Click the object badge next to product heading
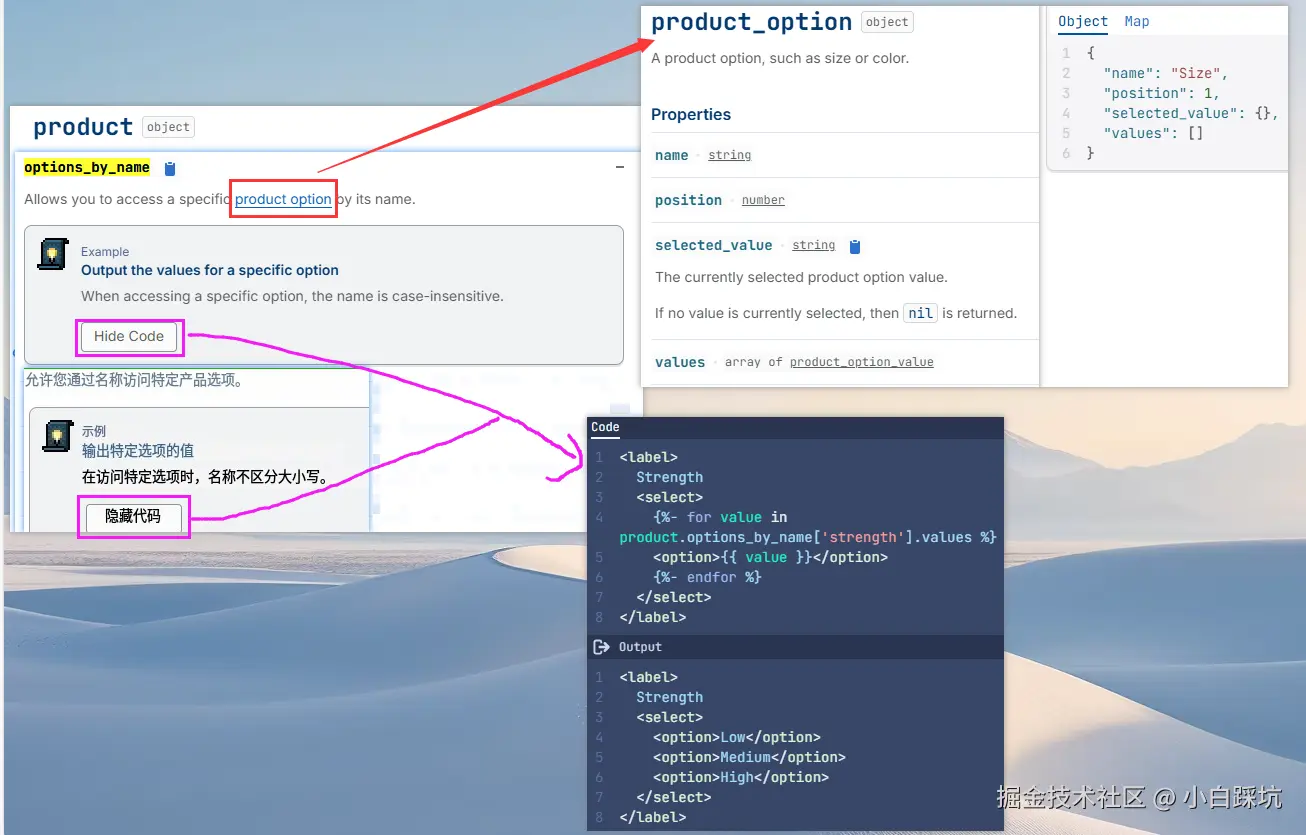This screenshot has width=1306, height=835. [x=168, y=127]
